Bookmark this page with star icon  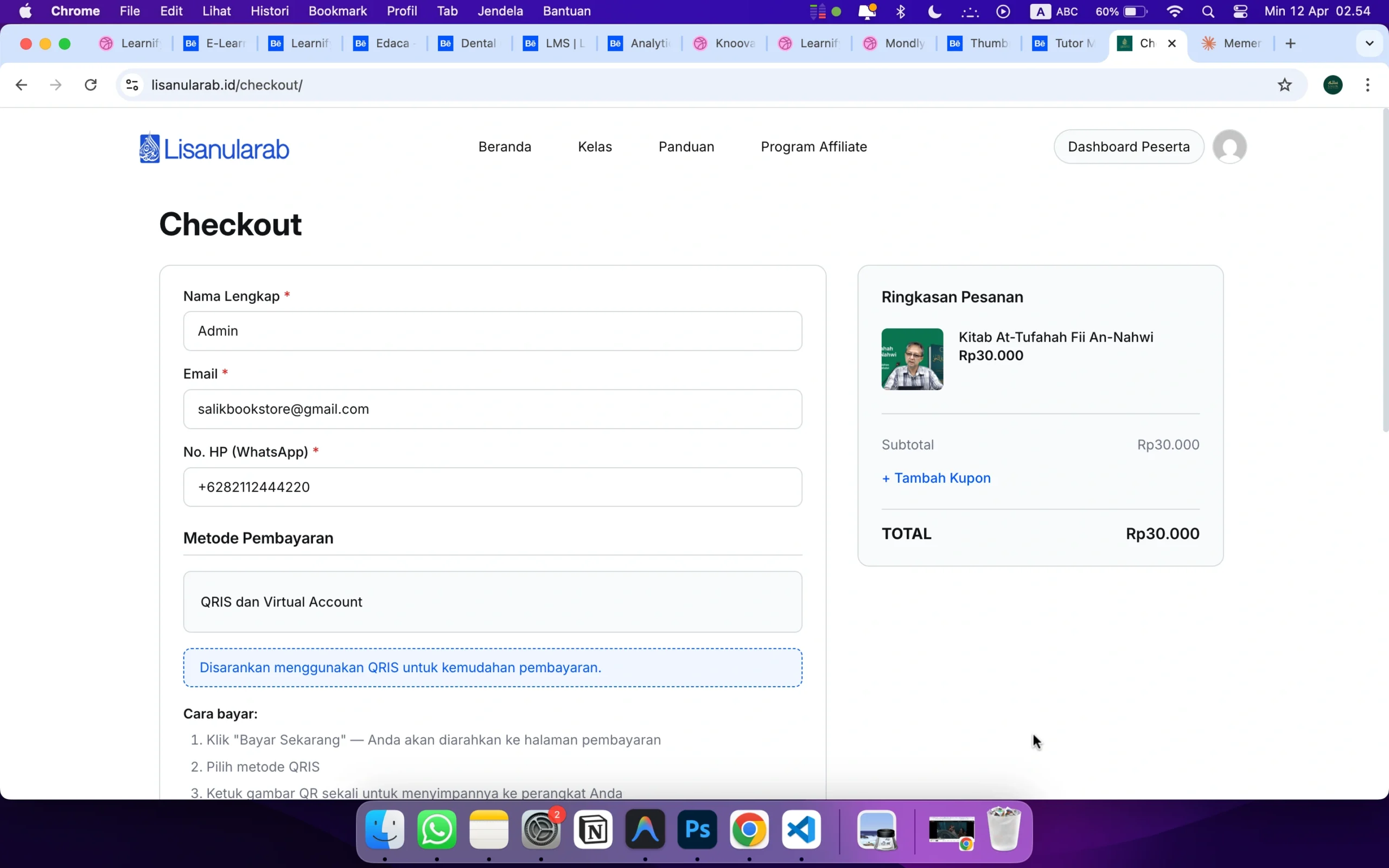click(1284, 85)
